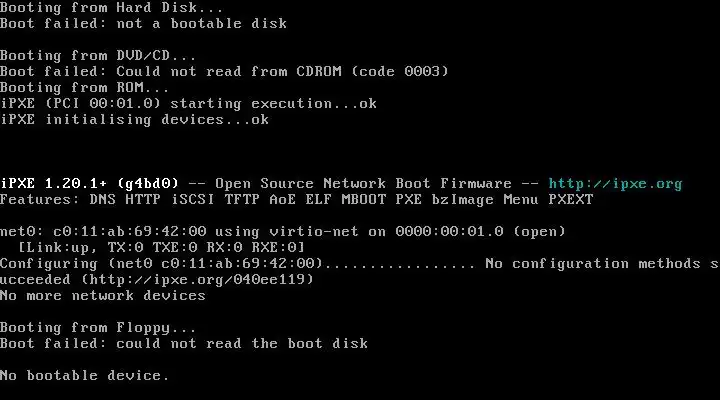Screen dimensions: 720x400
Task: Select the CDROM code 0003 error line
Action: click(x=224, y=72)
